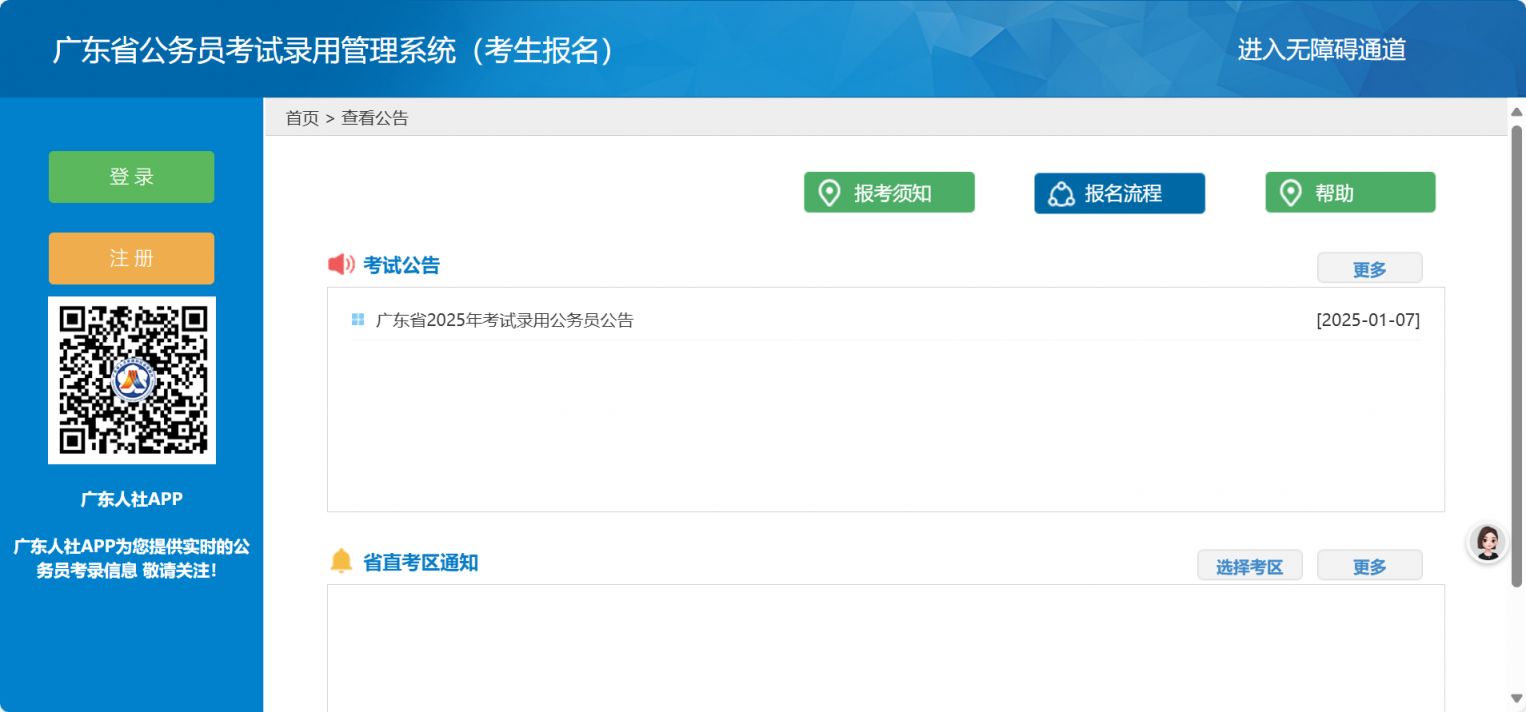Click the text 广东人社APP为您提供实时的公务员考录信息
This screenshot has width=1526, height=712.
pyautogui.click(x=131, y=559)
